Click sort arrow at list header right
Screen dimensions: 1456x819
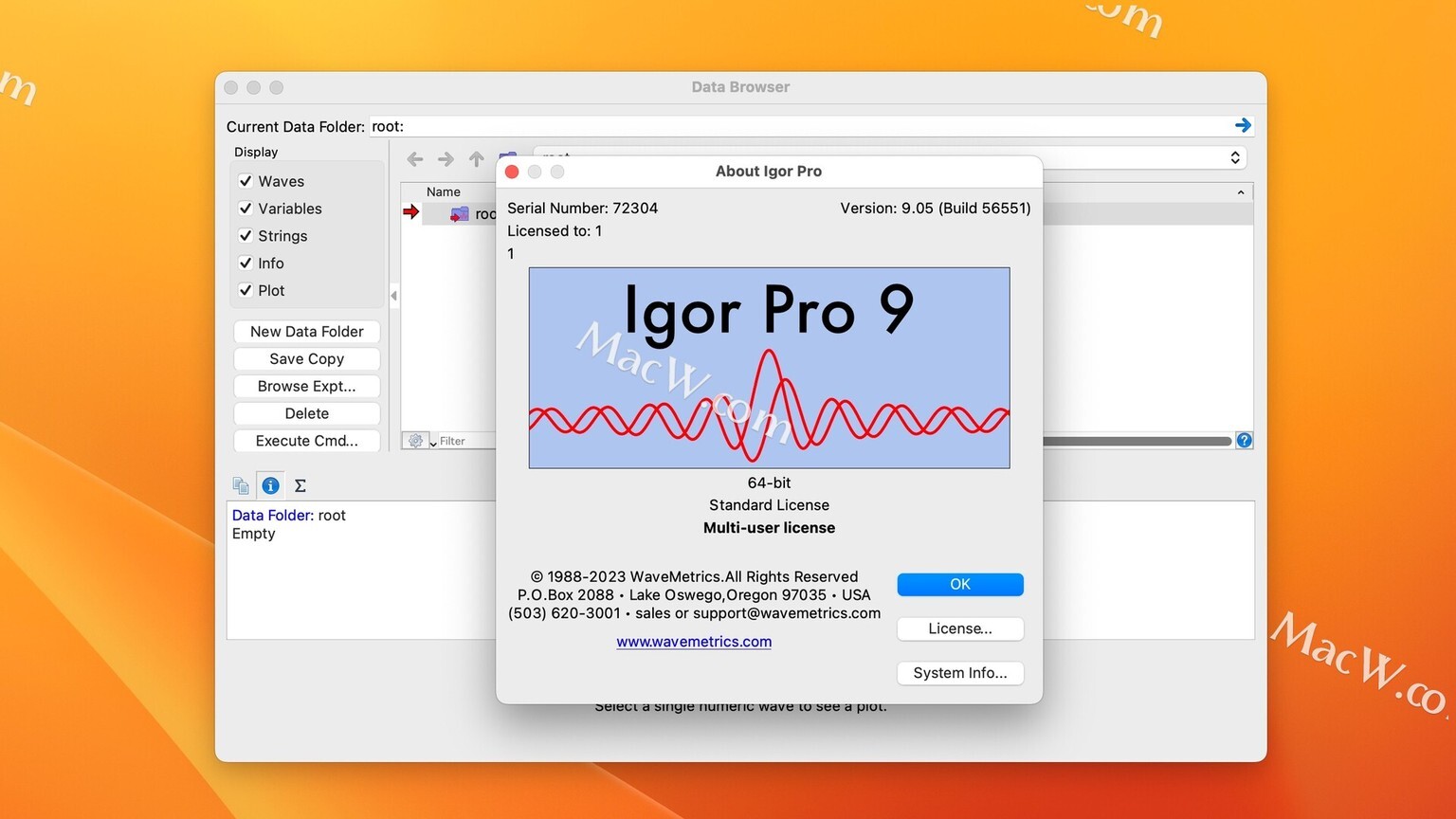point(1241,192)
